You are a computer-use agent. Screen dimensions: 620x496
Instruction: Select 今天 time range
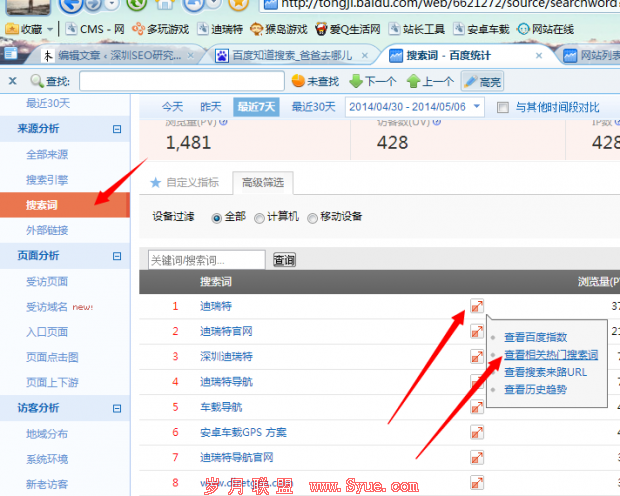(172, 107)
